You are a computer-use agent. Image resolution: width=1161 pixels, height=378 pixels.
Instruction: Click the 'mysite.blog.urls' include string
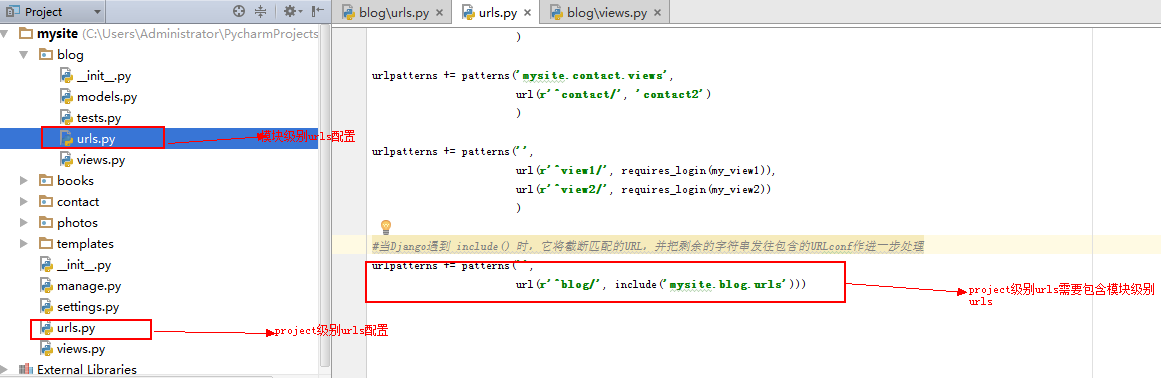[726, 284]
